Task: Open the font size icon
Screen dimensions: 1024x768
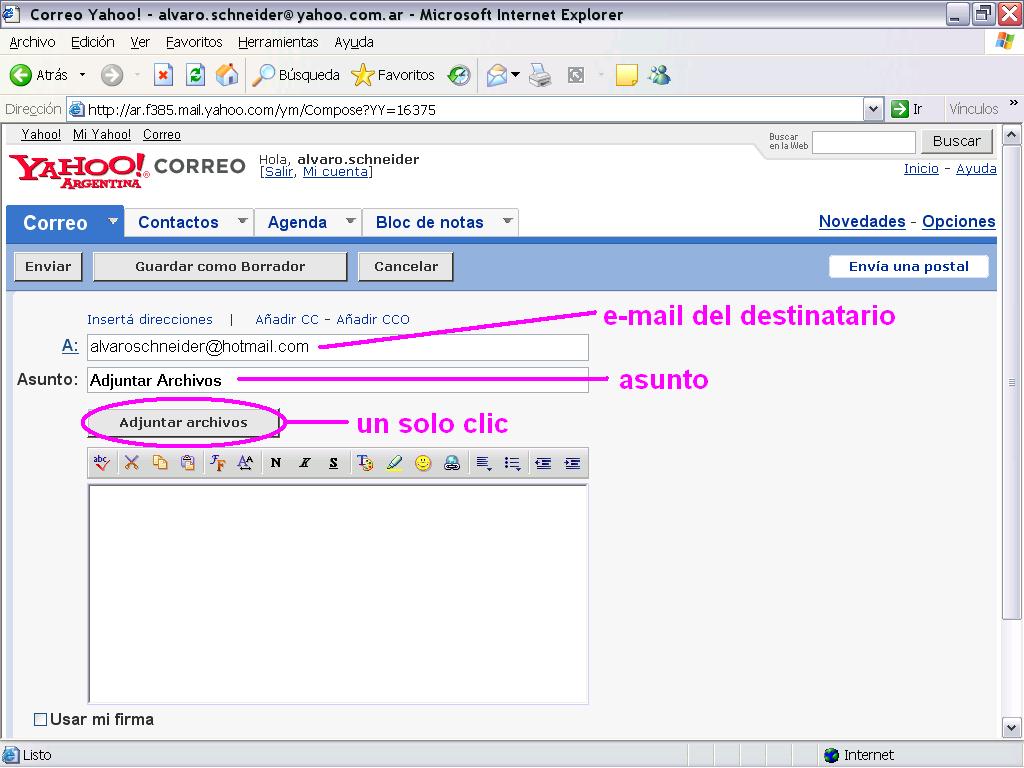Action: click(245, 463)
